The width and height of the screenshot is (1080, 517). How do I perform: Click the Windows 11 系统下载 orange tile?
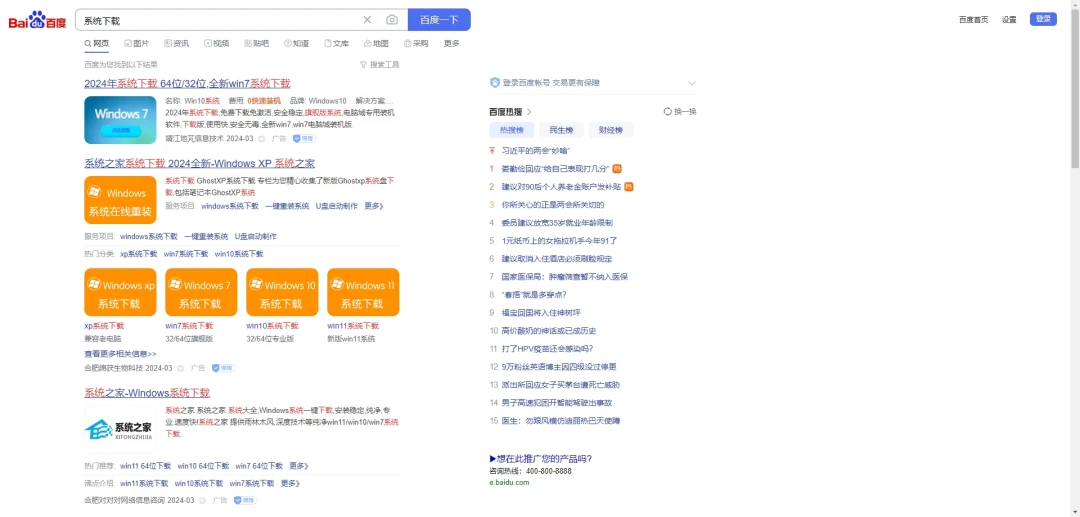(x=363, y=292)
